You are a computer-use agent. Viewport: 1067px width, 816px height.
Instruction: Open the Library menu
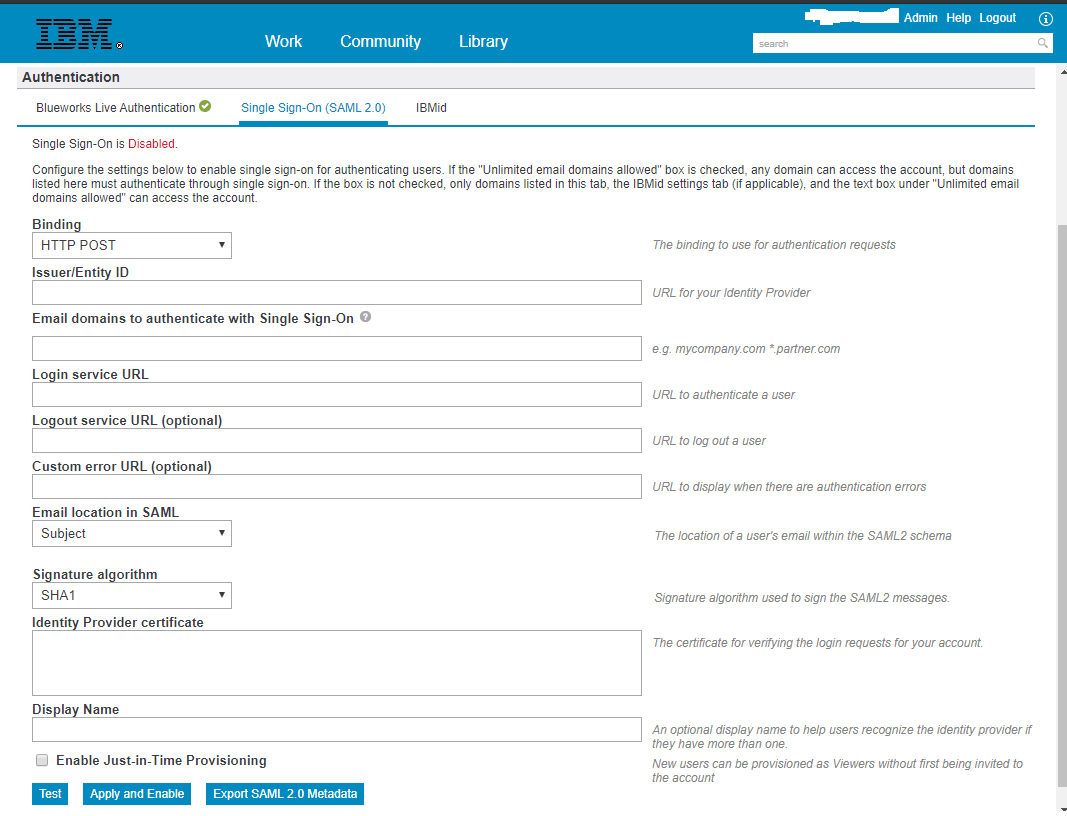click(x=483, y=42)
